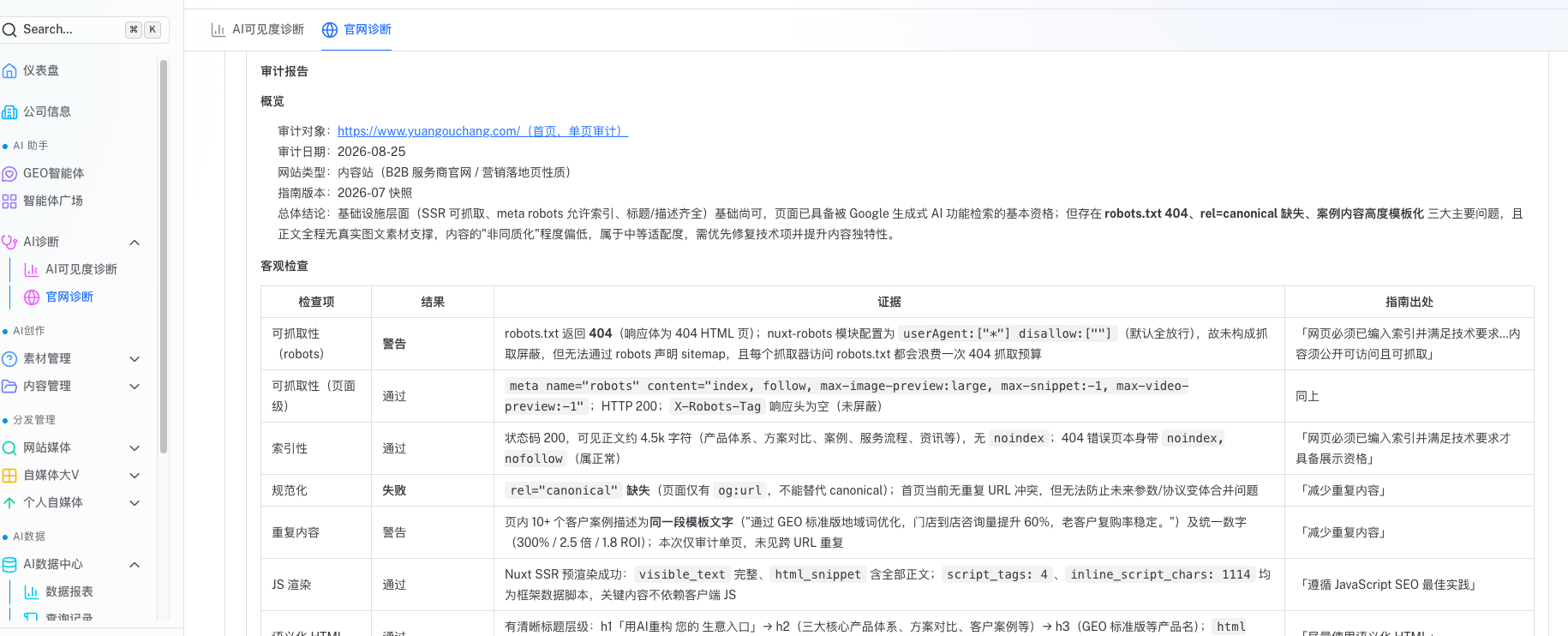The height and width of the screenshot is (636, 1568).
Task: Click the 结果 column header
Action: click(433, 302)
